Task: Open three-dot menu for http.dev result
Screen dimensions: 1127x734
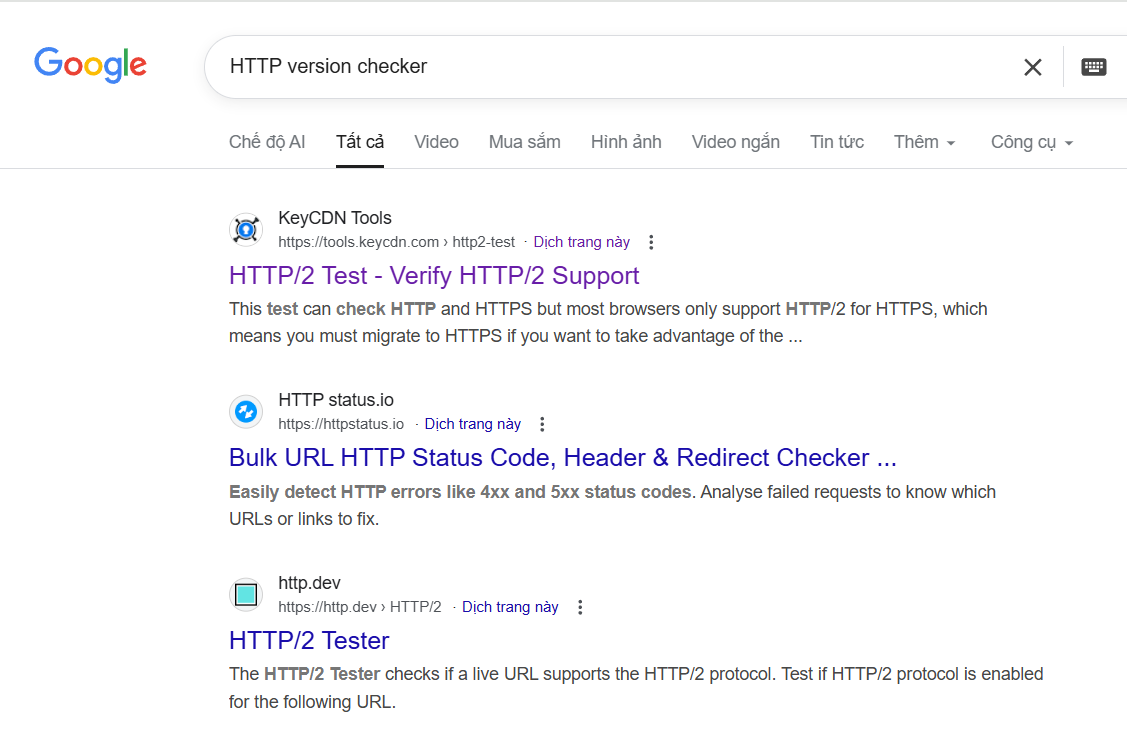Action: [580, 607]
